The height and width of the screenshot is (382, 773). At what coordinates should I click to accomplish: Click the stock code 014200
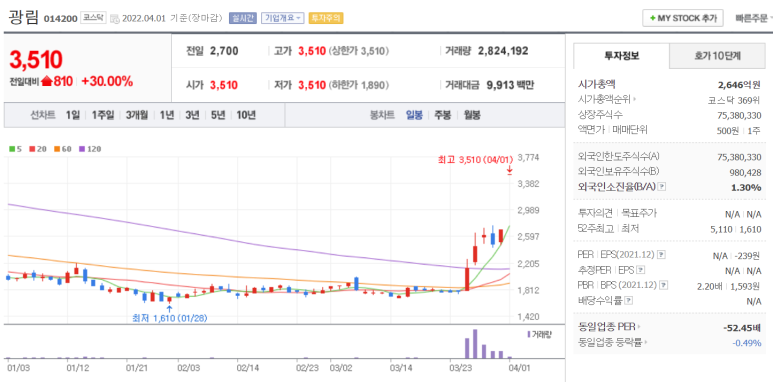(x=60, y=19)
